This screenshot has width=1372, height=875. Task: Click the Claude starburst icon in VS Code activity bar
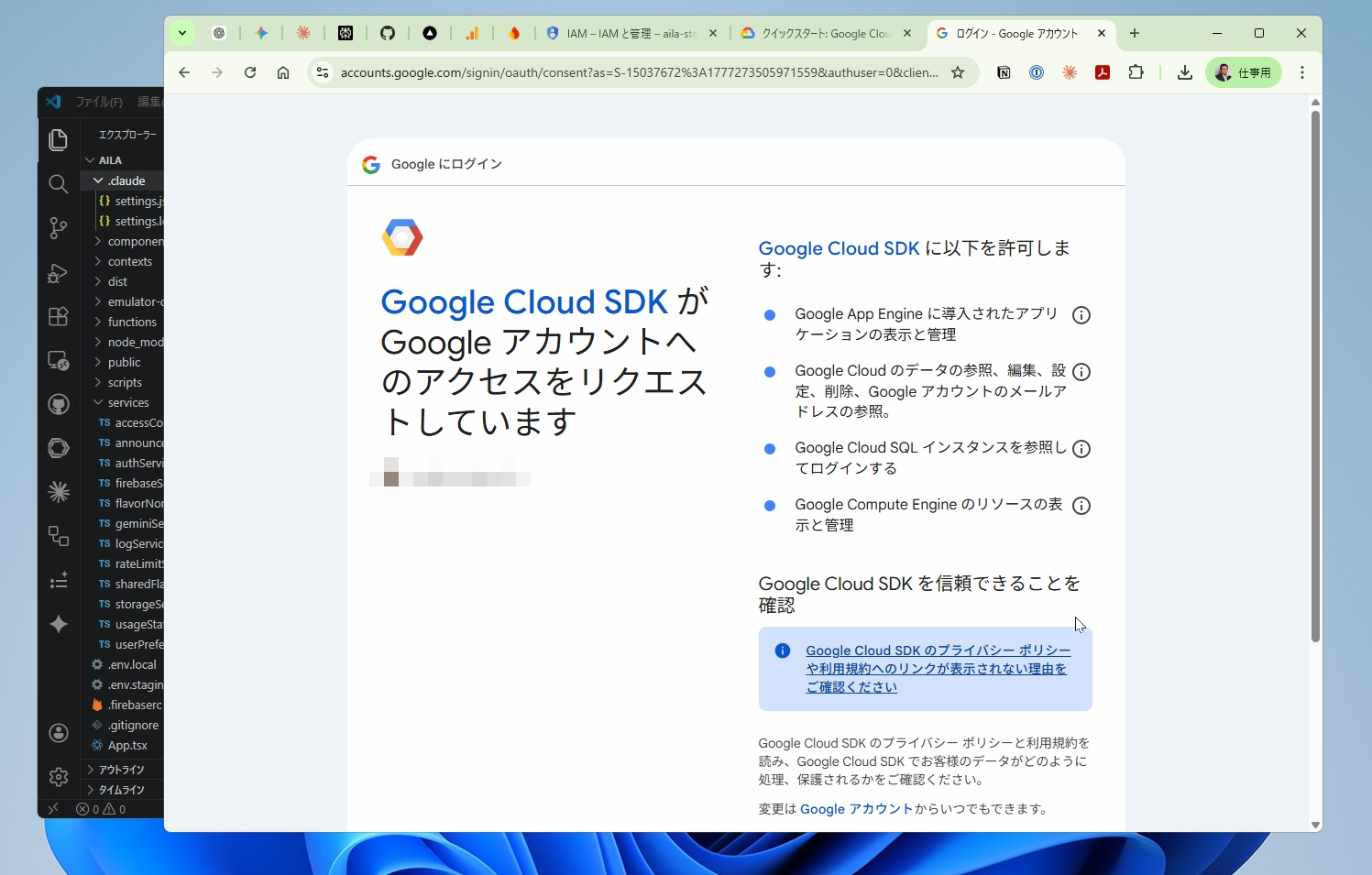pos(58,492)
